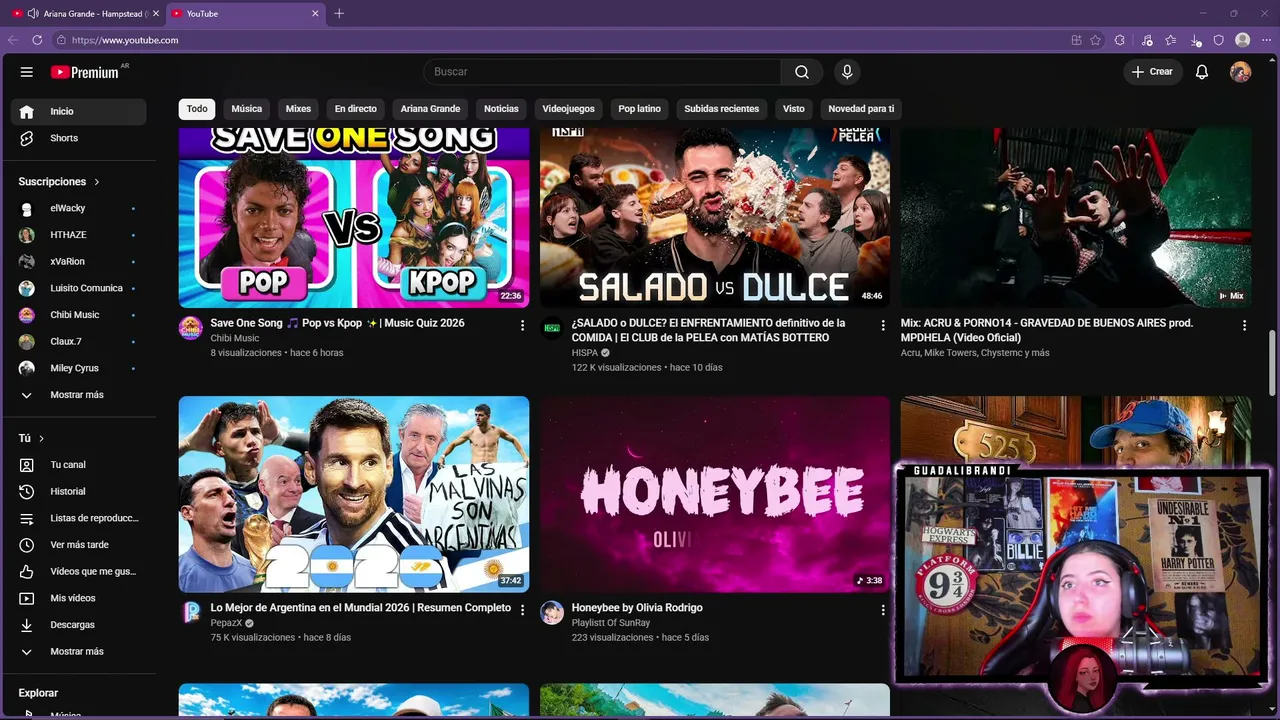Click the browser address bar URL
The width and height of the screenshot is (1280, 720).
(x=125, y=40)
